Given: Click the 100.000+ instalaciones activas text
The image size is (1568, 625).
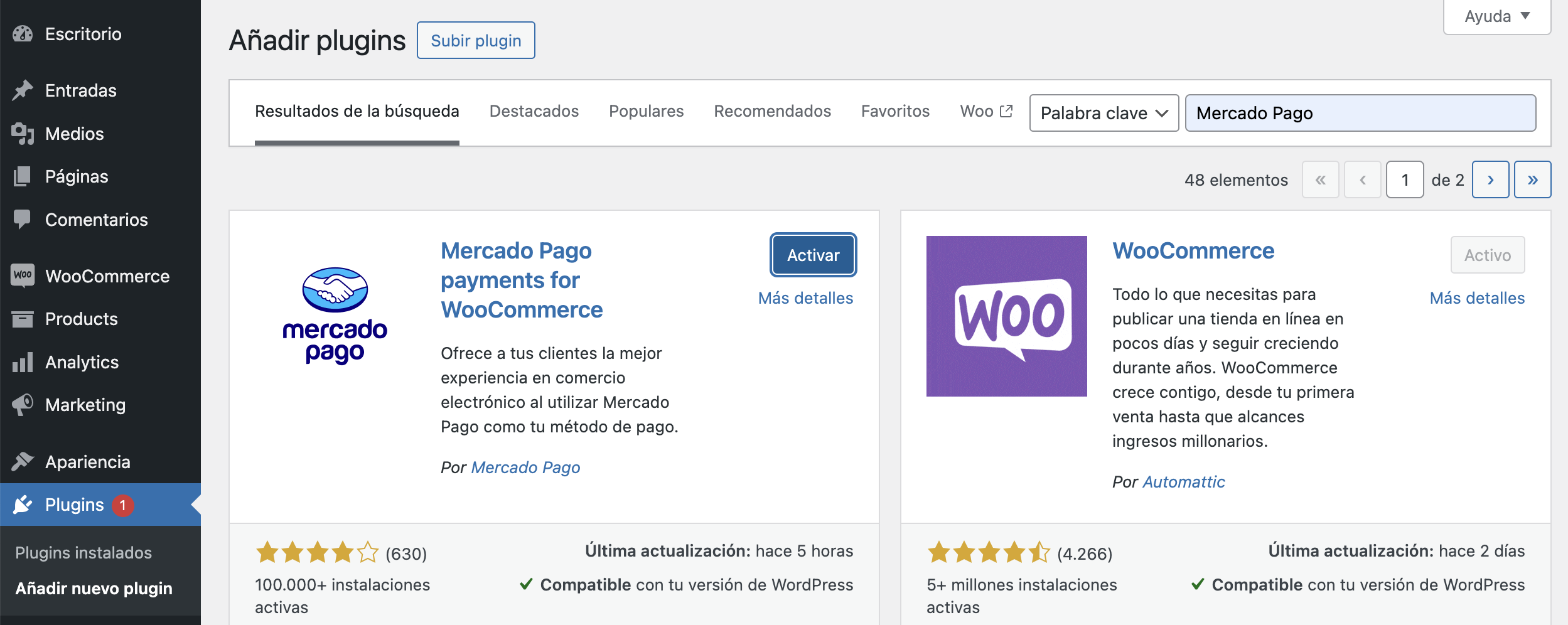Looking at the screenshot, I should pyautogui.click(x=343, y=596).
